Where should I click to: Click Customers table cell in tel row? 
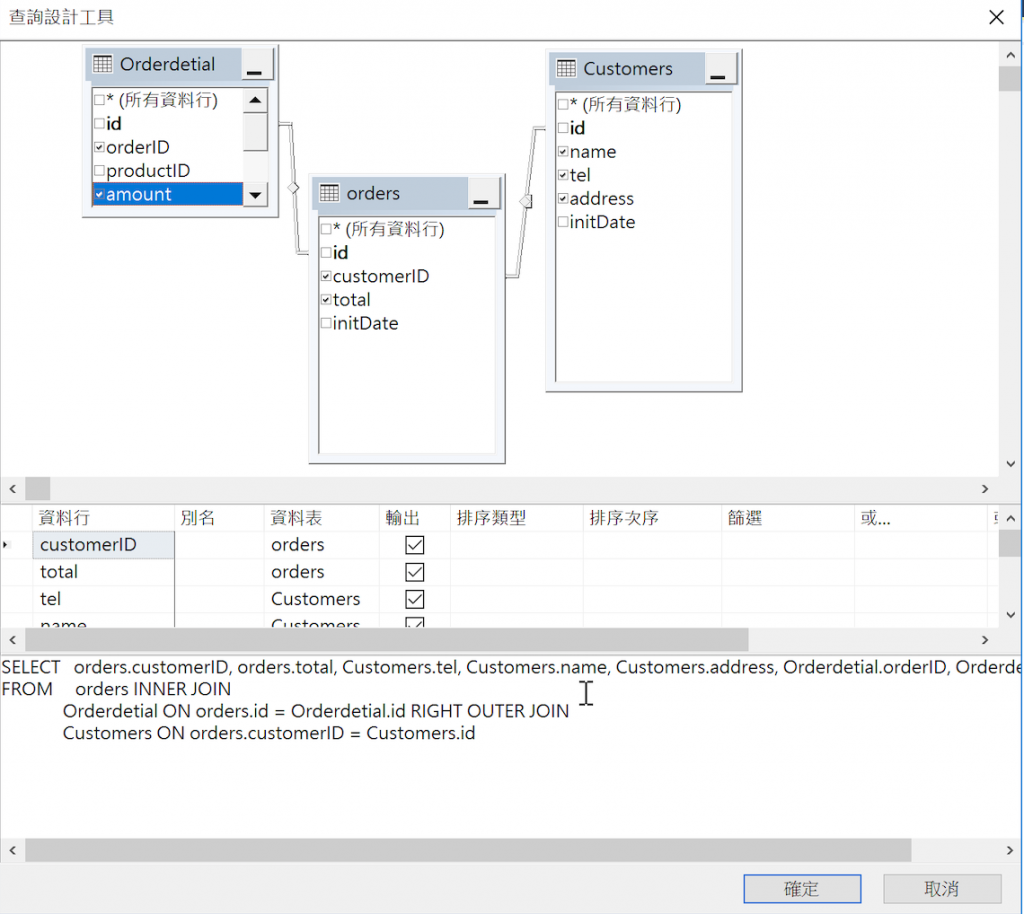pos(322,599)
